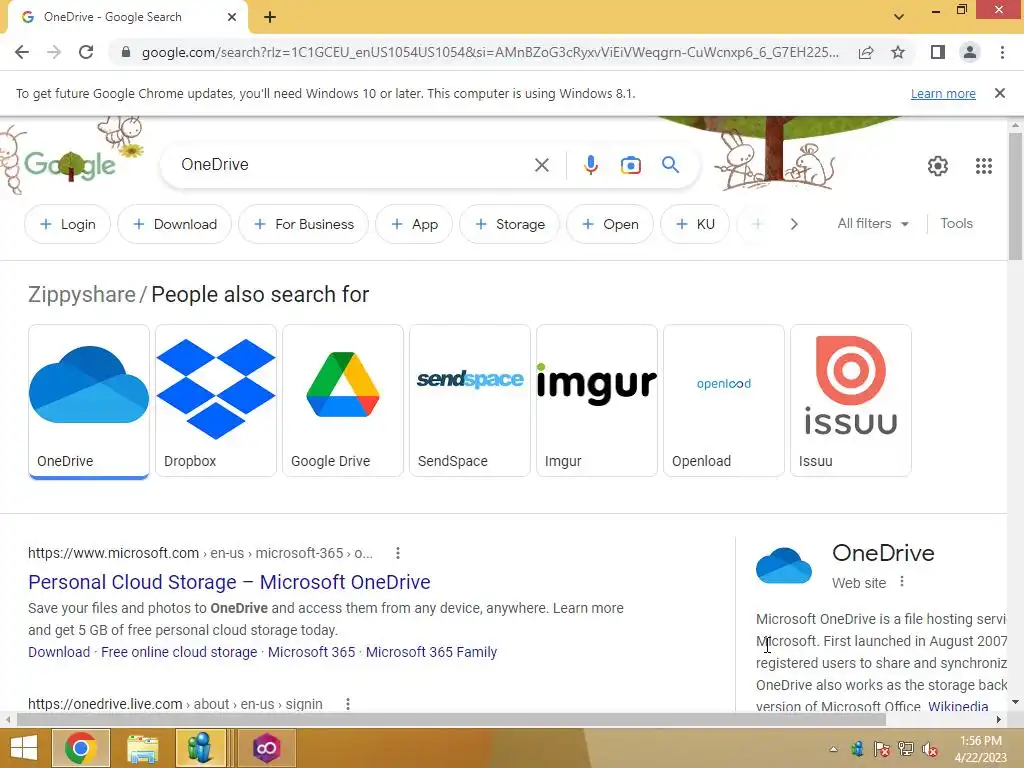1024x768 pixels.
Task: Open the Download sitelink
Action: 59,652
